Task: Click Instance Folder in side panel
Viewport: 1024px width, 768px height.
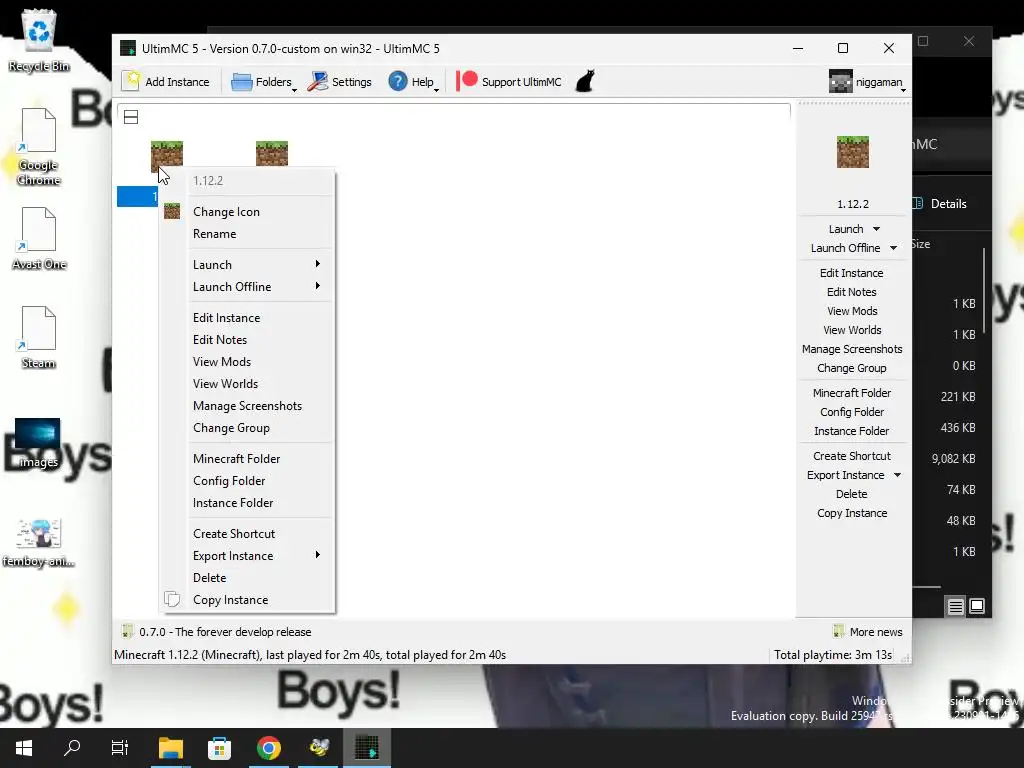Action: point(852,431)
